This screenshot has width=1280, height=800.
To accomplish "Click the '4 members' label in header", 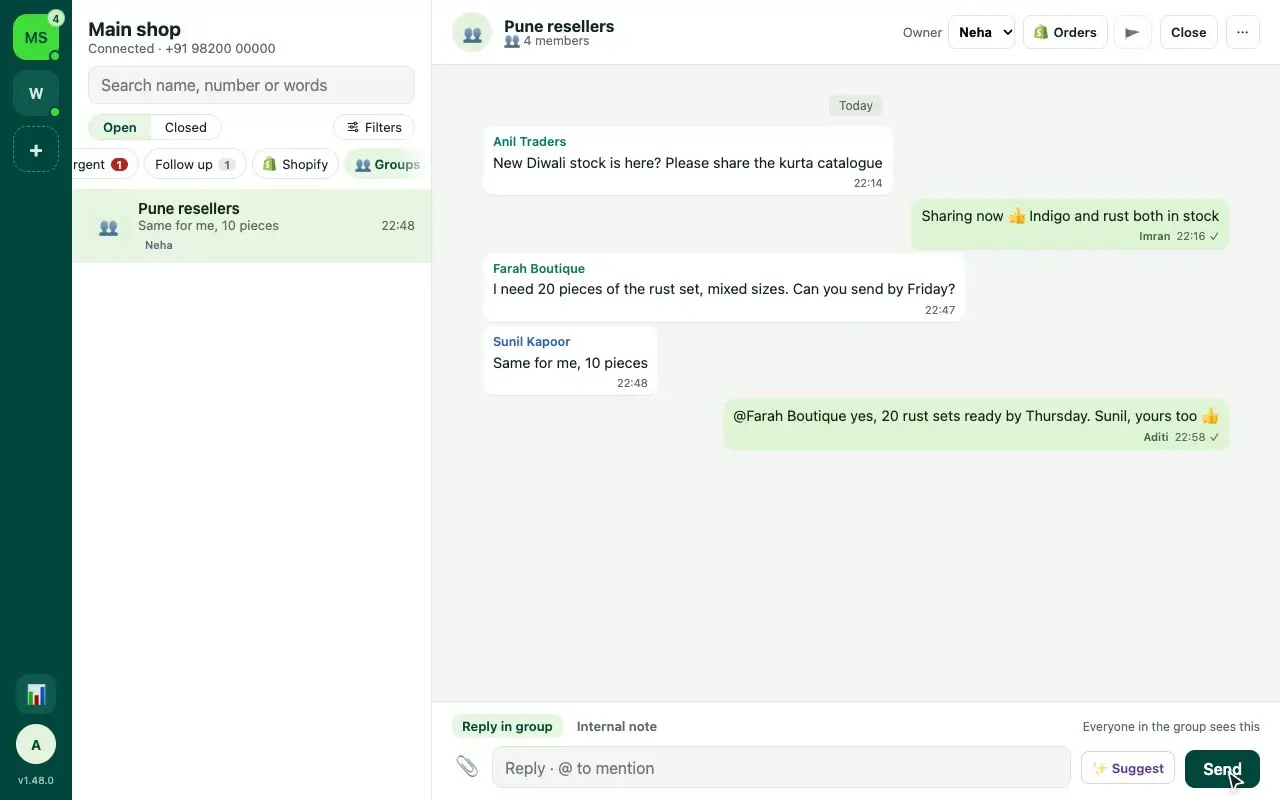I will point(547,41).
